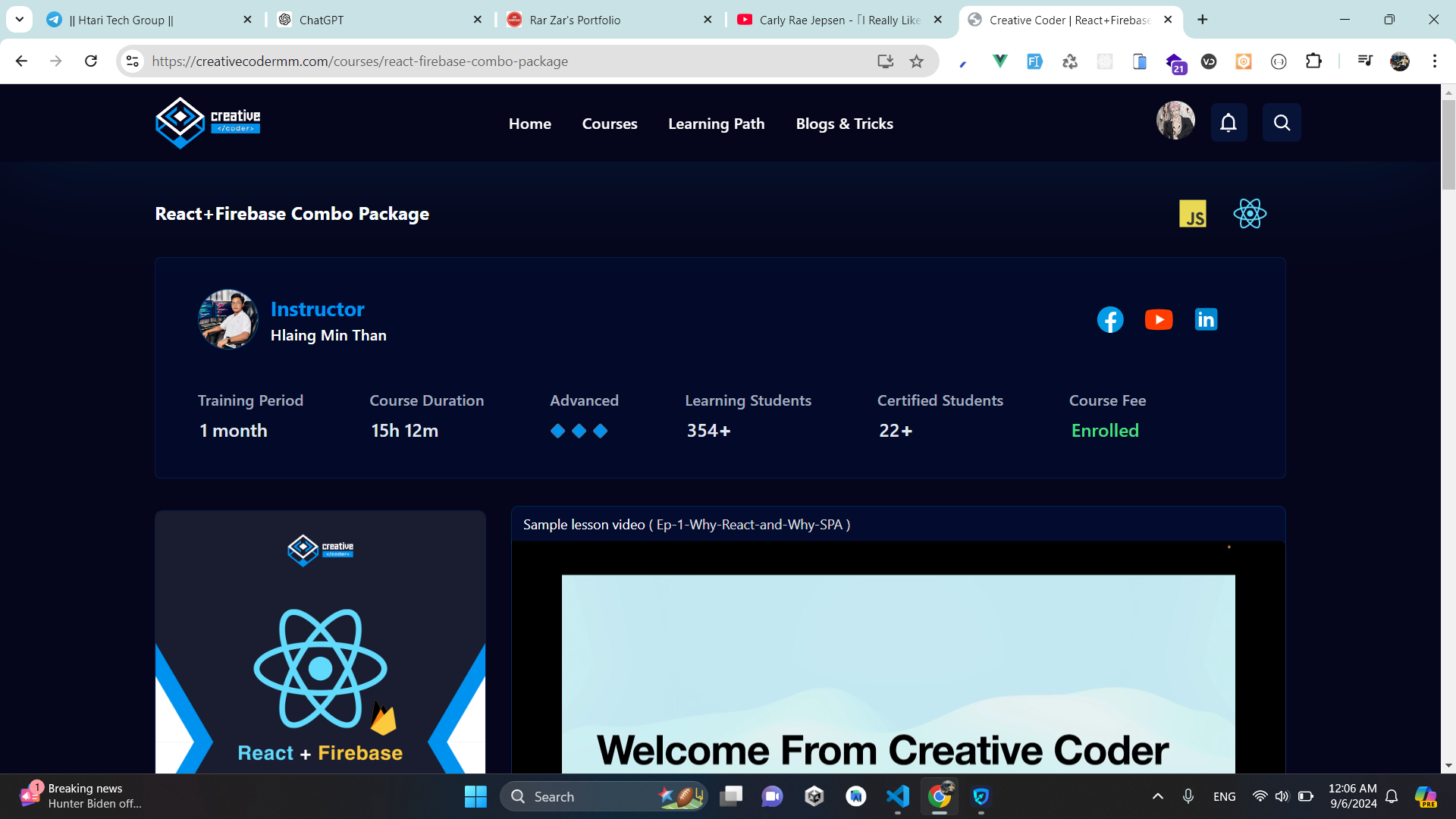The width and height of the screenshot is (1456, 819).
Task: View site information icon in the address bar
Action: [x=133, y=61]
